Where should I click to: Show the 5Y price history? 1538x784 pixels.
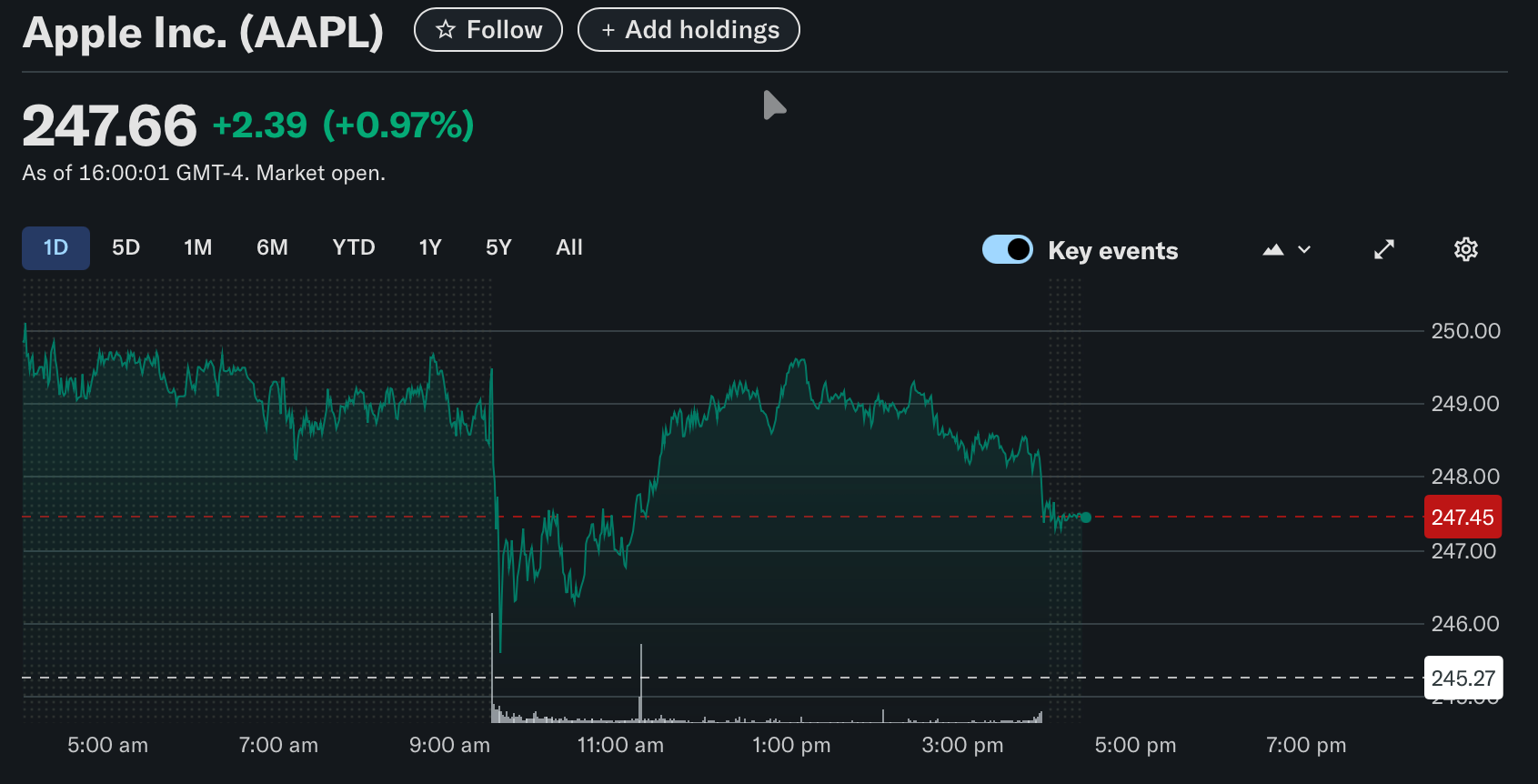(498, 248)
